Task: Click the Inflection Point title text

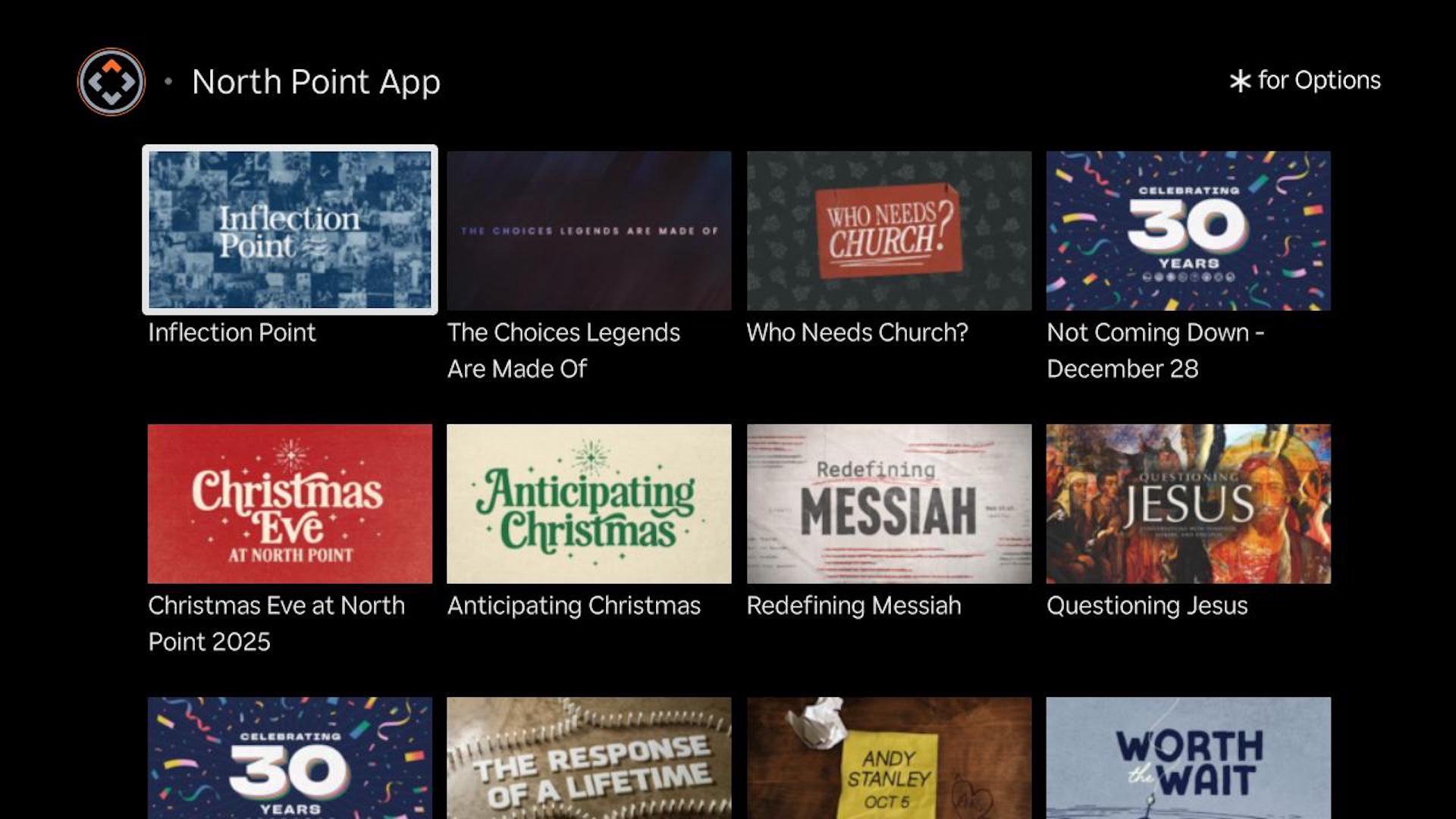Action: 231,333
